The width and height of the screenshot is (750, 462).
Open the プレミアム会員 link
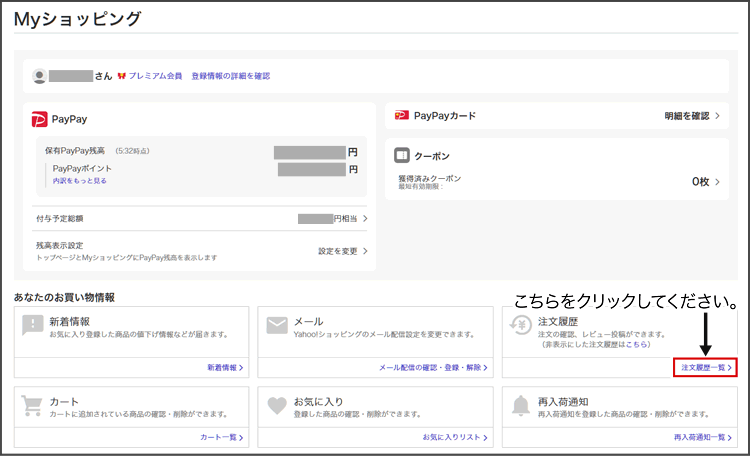[x=155, y=76]
